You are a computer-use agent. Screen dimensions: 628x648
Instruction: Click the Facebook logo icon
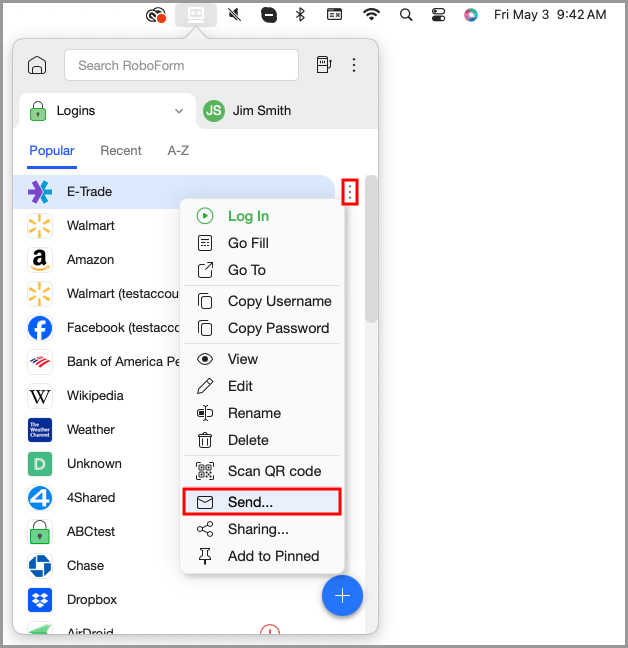tap(40, 328)
